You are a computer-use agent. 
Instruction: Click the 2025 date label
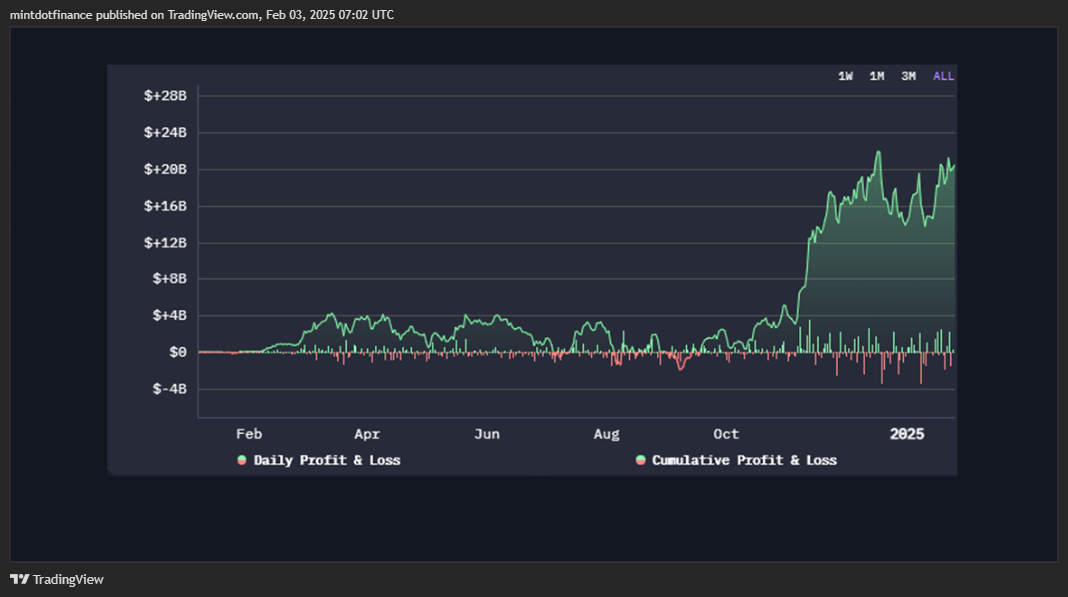[x=907, y=434]
